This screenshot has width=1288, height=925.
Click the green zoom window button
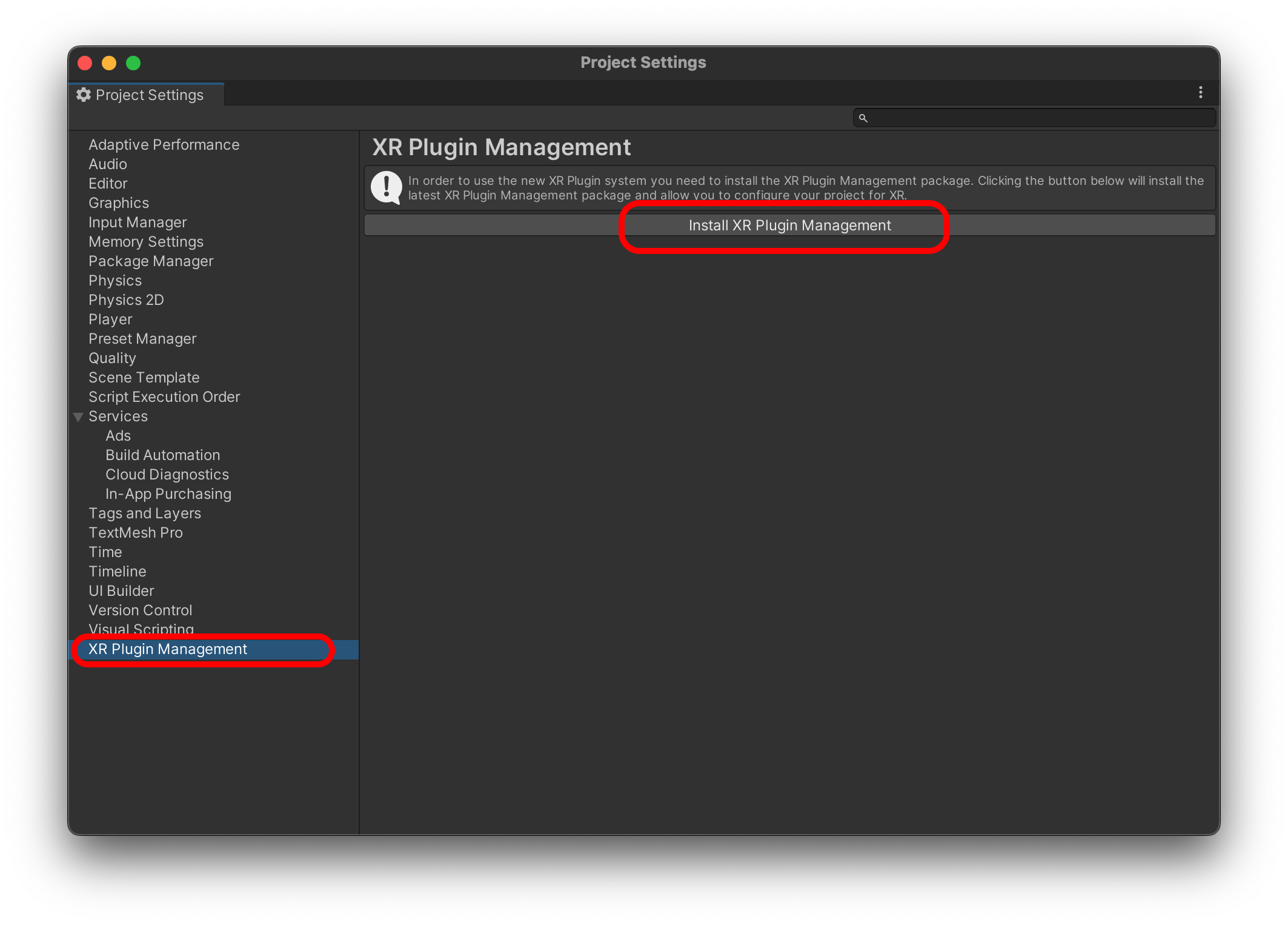(x=133, y=63)
